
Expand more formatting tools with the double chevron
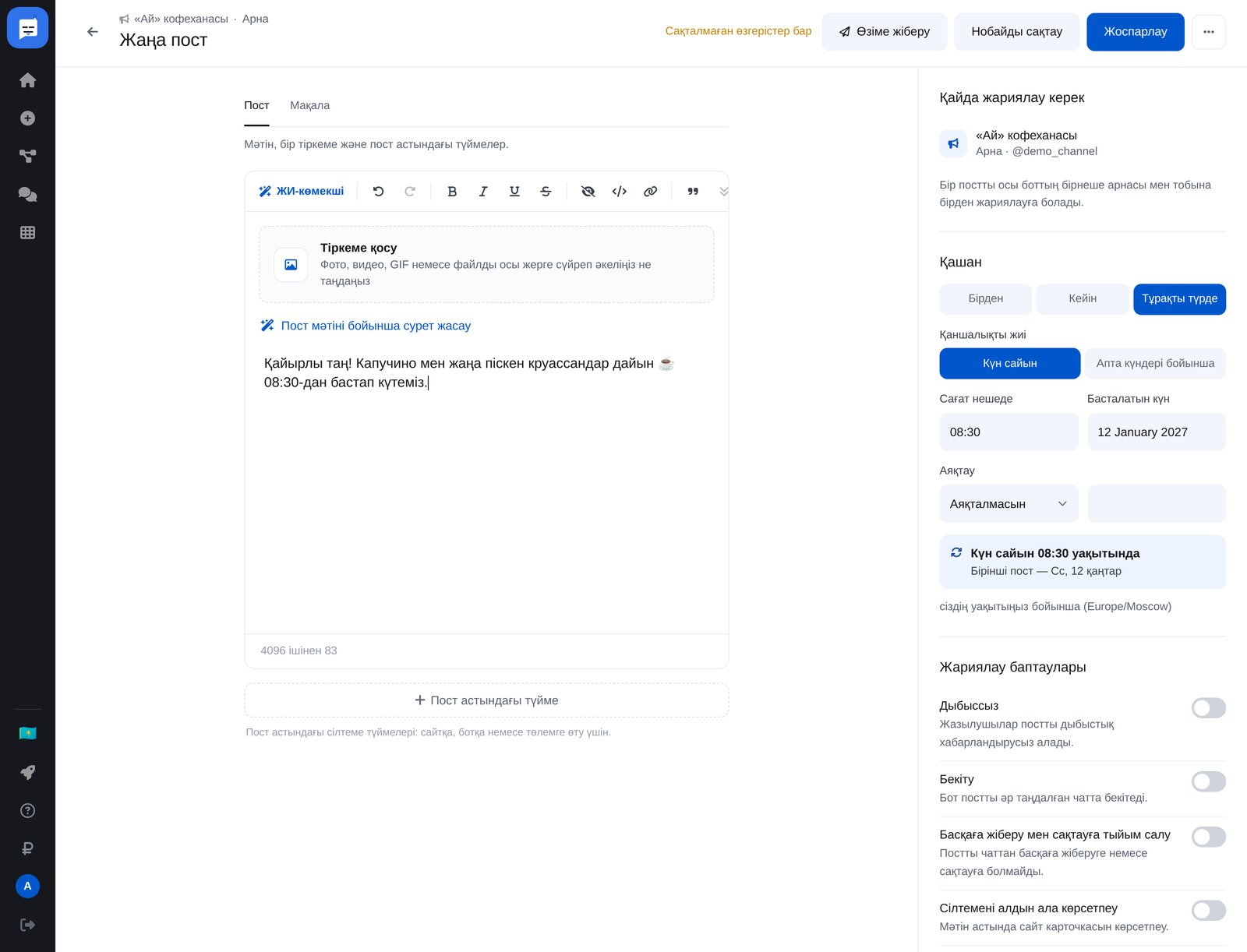coord(723,192)
